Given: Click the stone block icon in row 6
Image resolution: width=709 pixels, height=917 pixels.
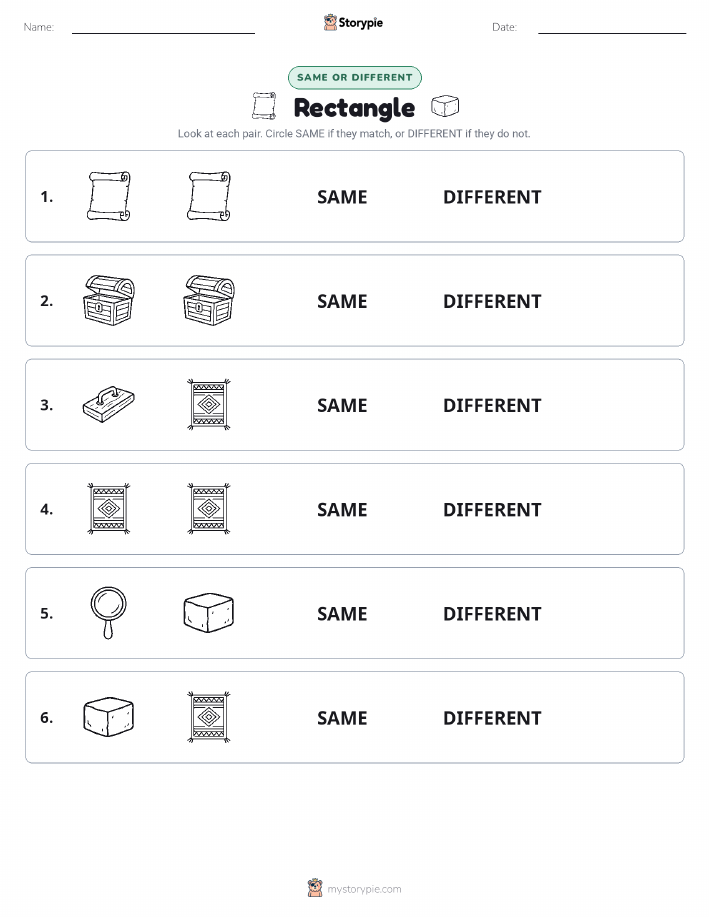Looking at the screenshot, I should pyautogui.click(x=109, y=717).
